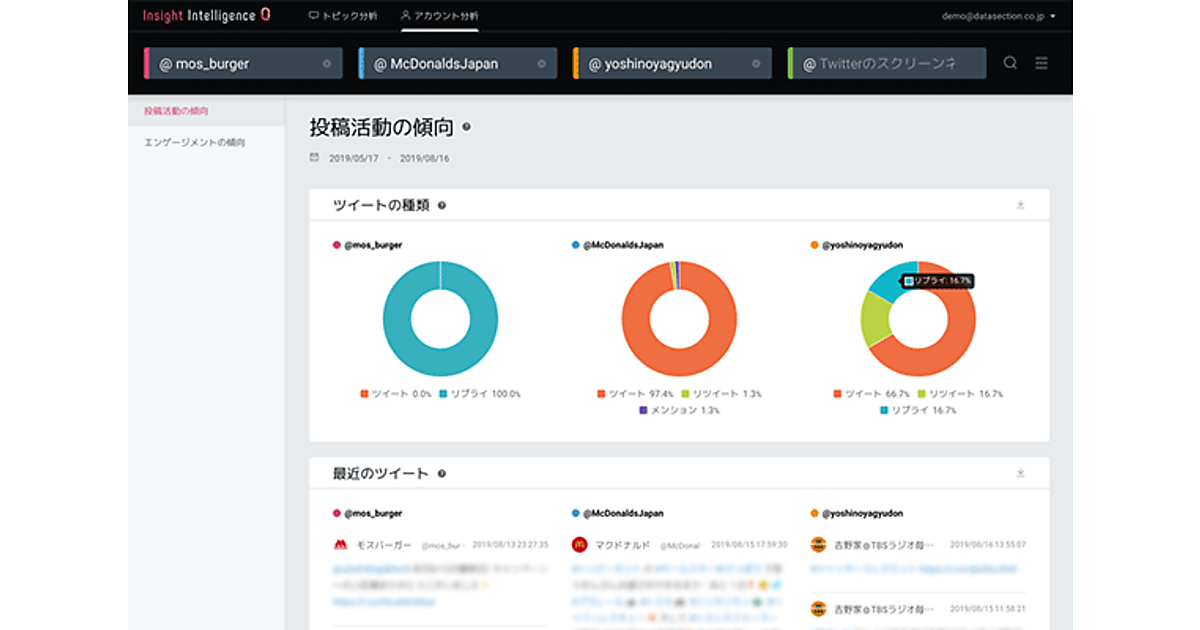Click help icon next to ツイートの種類
This screenshot has width=1200, height=630.
tap(442, 205)
